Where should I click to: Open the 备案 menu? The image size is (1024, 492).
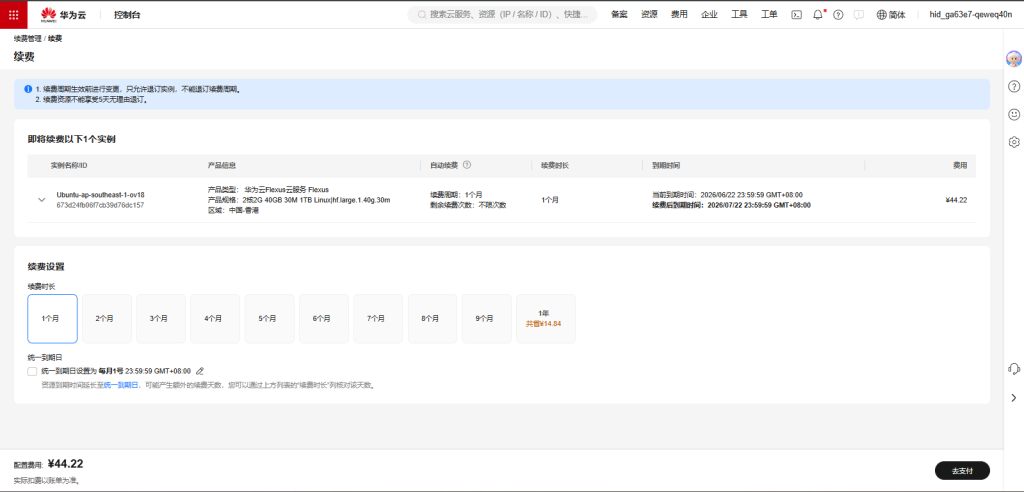[619, 14]
